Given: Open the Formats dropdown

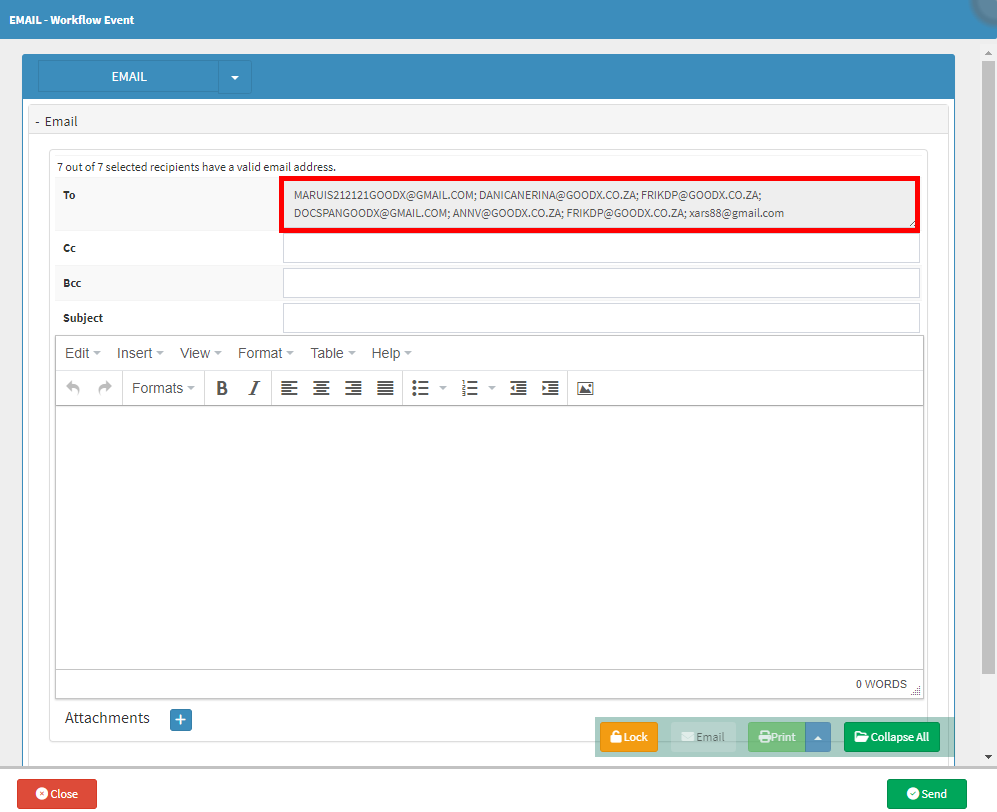Looking at the screenshot, I should tap(163, 388).
